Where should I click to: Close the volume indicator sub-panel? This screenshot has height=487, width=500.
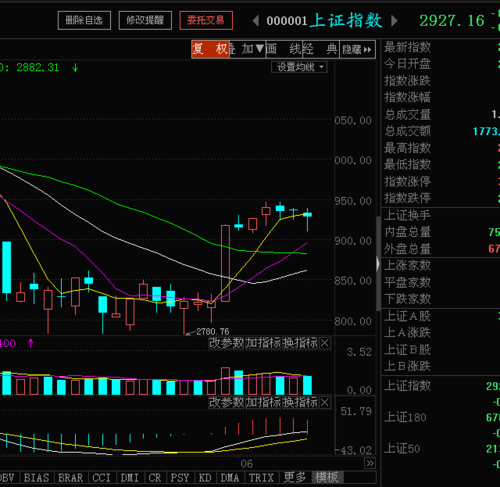325,343
